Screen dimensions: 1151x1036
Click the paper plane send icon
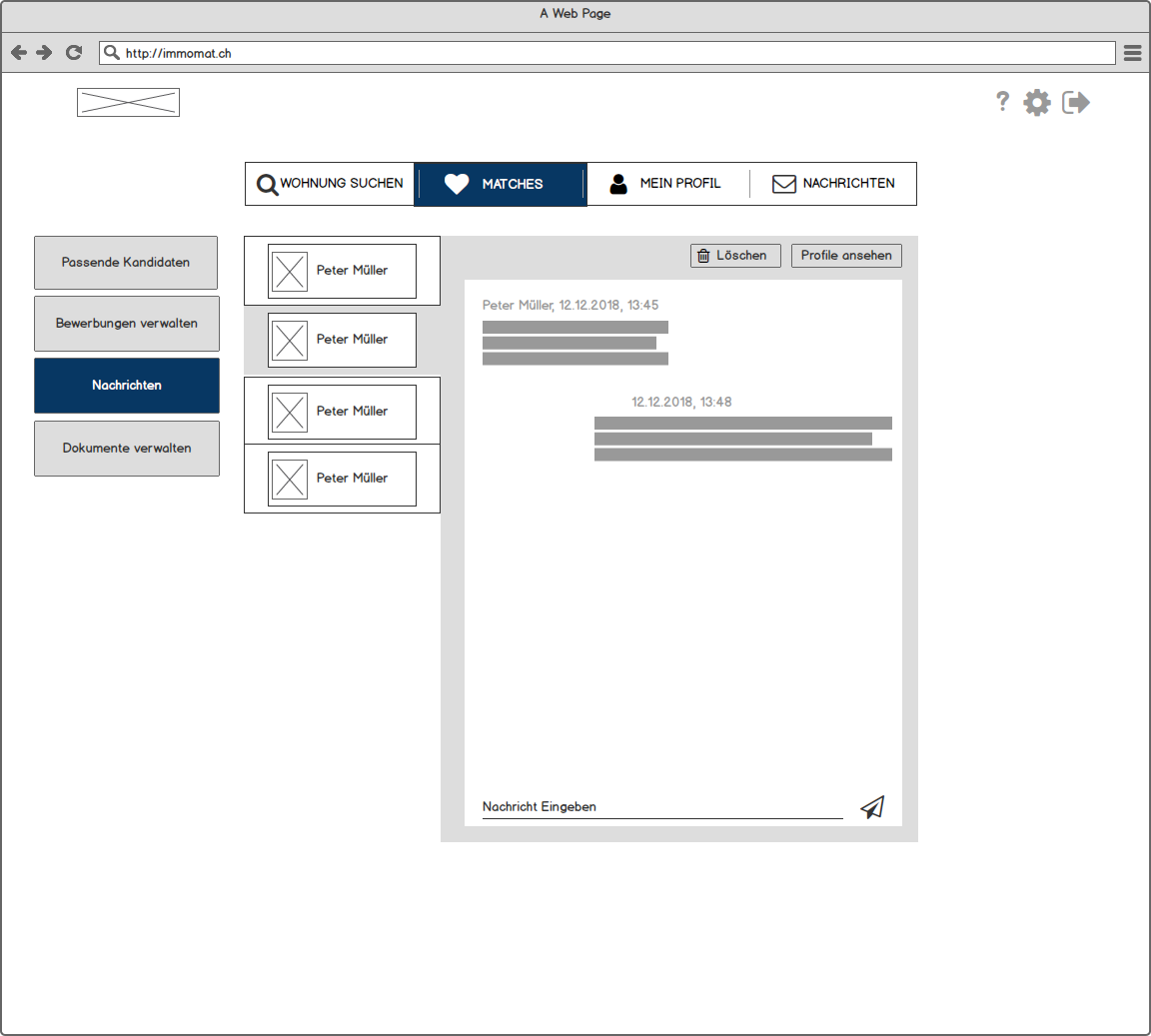(872, 807)
